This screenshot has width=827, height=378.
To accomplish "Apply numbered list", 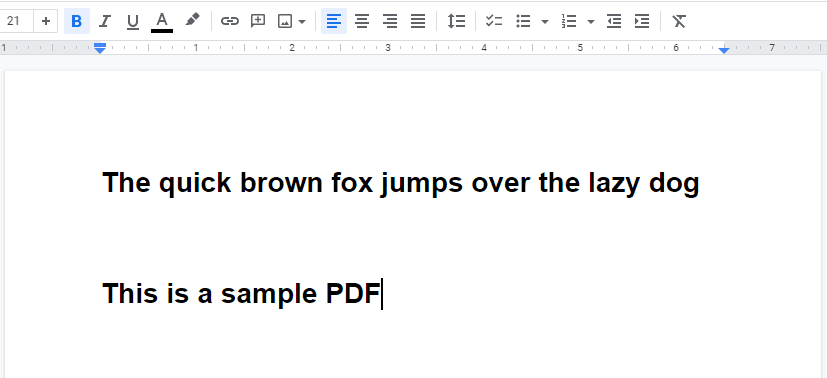I will tap(569, 21).
